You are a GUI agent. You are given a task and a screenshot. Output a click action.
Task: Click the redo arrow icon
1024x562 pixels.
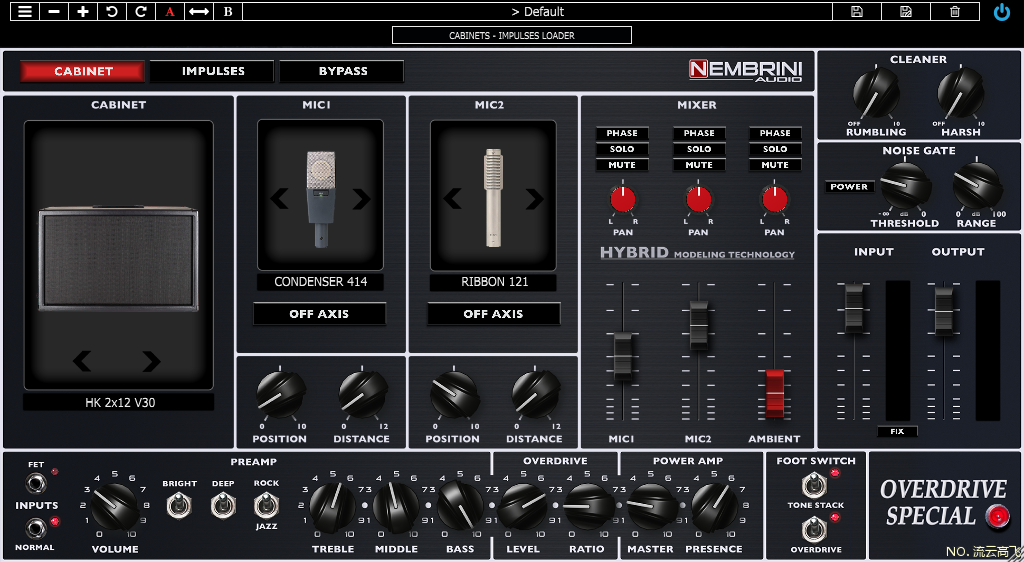tap(140, 12)
